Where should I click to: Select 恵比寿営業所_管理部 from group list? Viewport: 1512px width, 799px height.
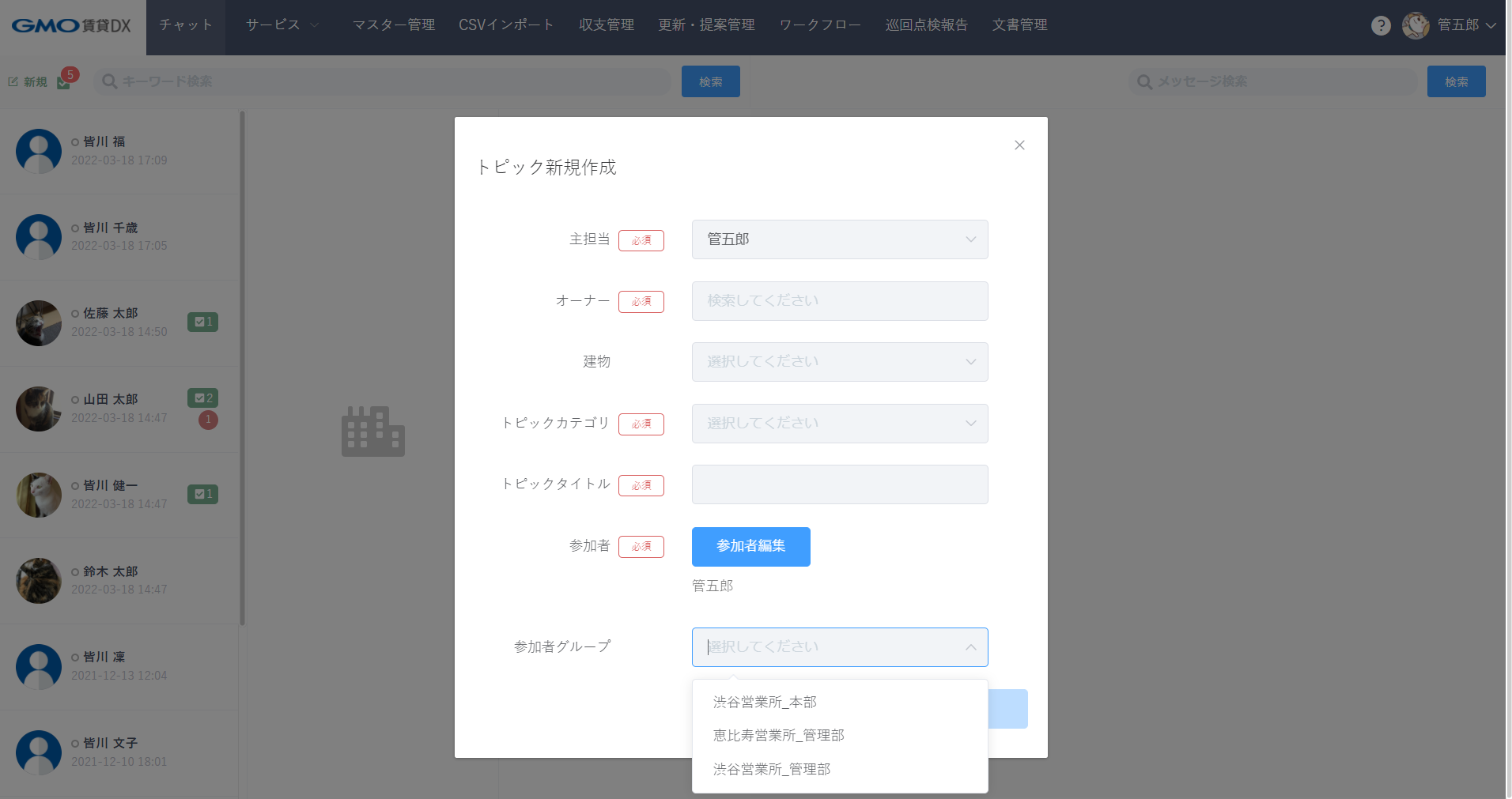tap(778, 735)
